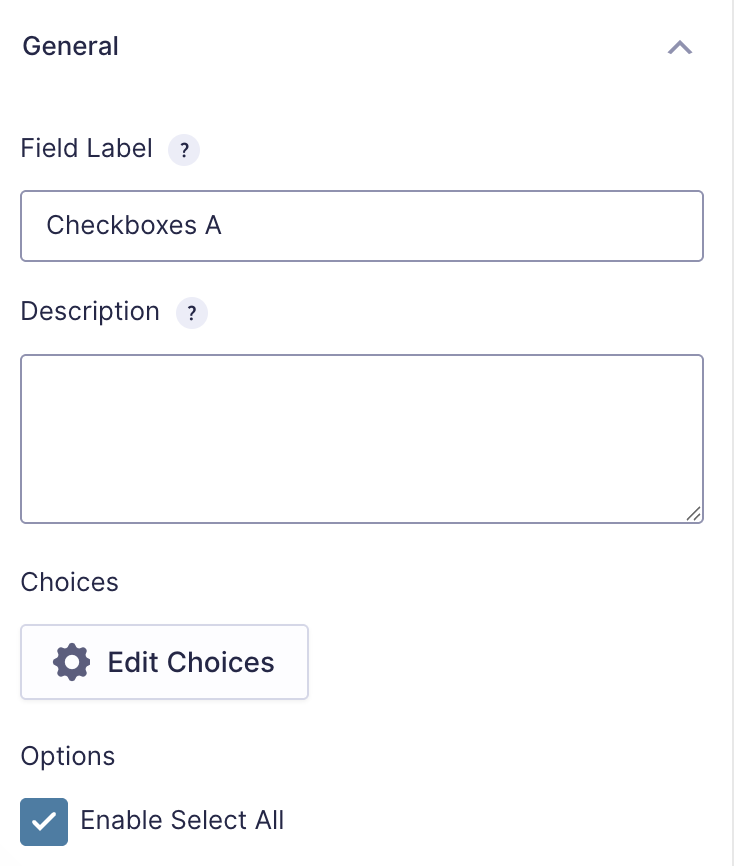Open the Edit Choices button

click(x=165, y=662)
